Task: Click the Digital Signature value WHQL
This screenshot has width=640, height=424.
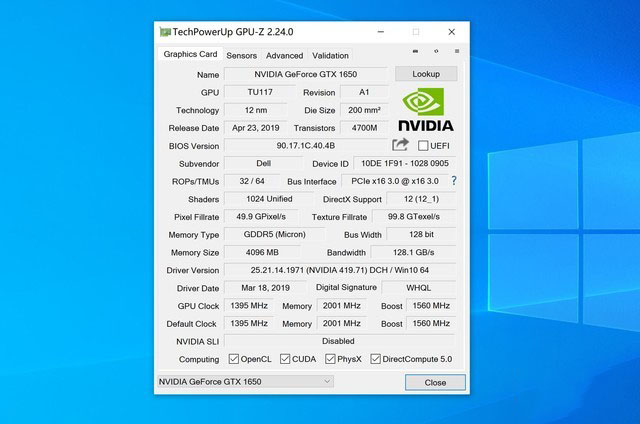Action: 418,288
